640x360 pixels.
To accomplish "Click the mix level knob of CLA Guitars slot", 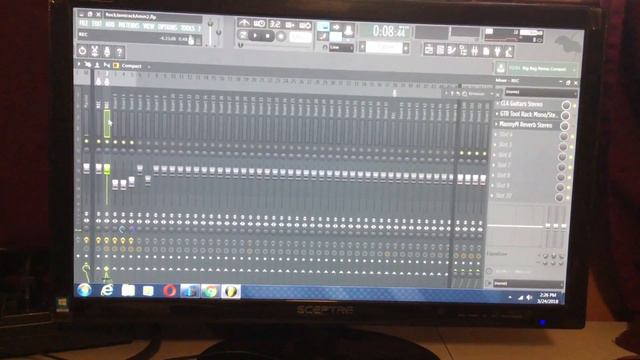I will [x=566, y=105].
